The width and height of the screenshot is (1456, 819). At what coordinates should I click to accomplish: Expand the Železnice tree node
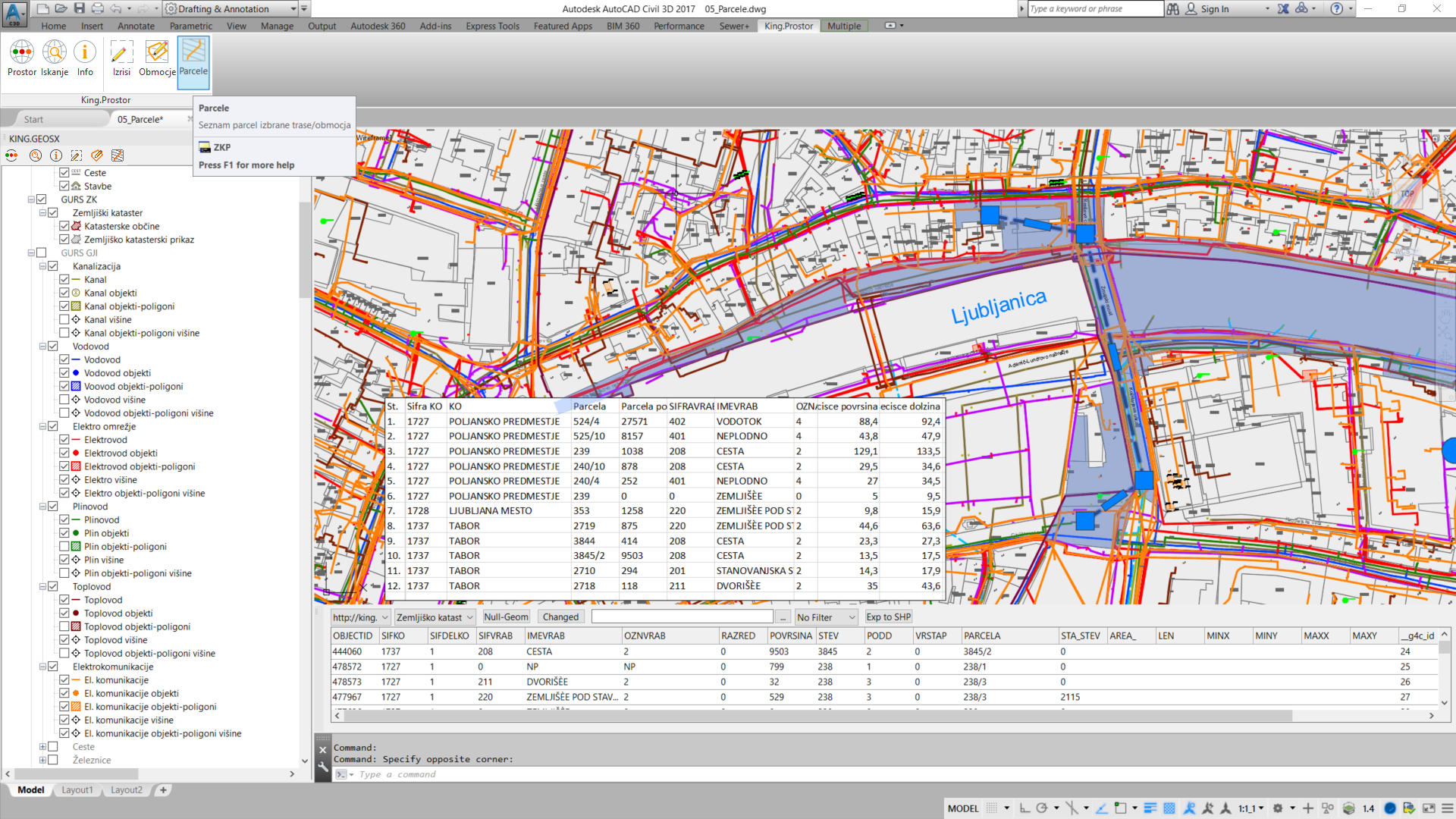pos(42,760)
